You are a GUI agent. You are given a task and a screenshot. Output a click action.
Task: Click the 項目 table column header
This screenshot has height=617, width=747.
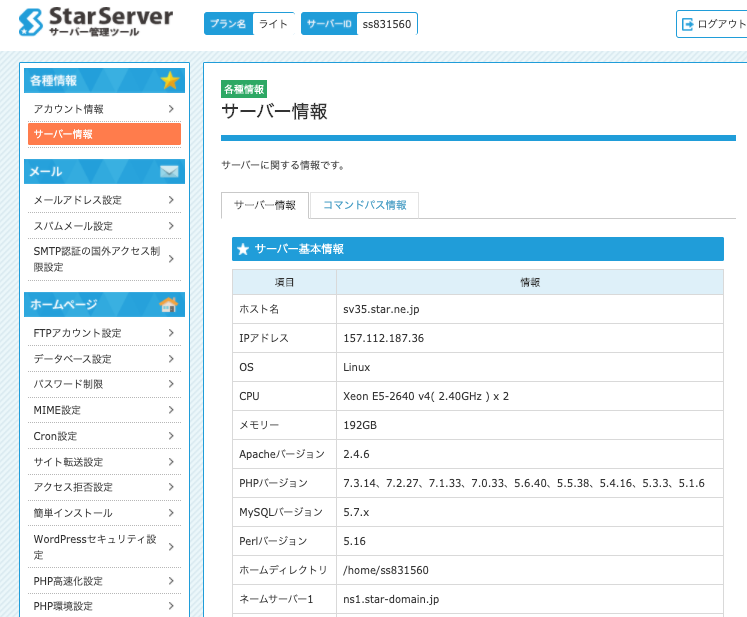tap(284, 282)
